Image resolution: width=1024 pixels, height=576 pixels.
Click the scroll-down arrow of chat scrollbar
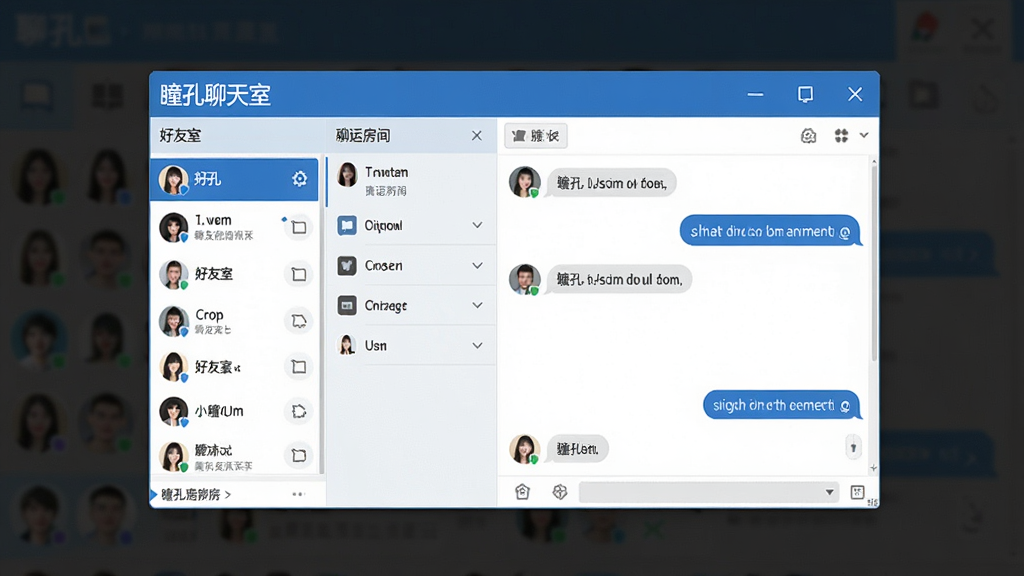[x=874, y=468]
